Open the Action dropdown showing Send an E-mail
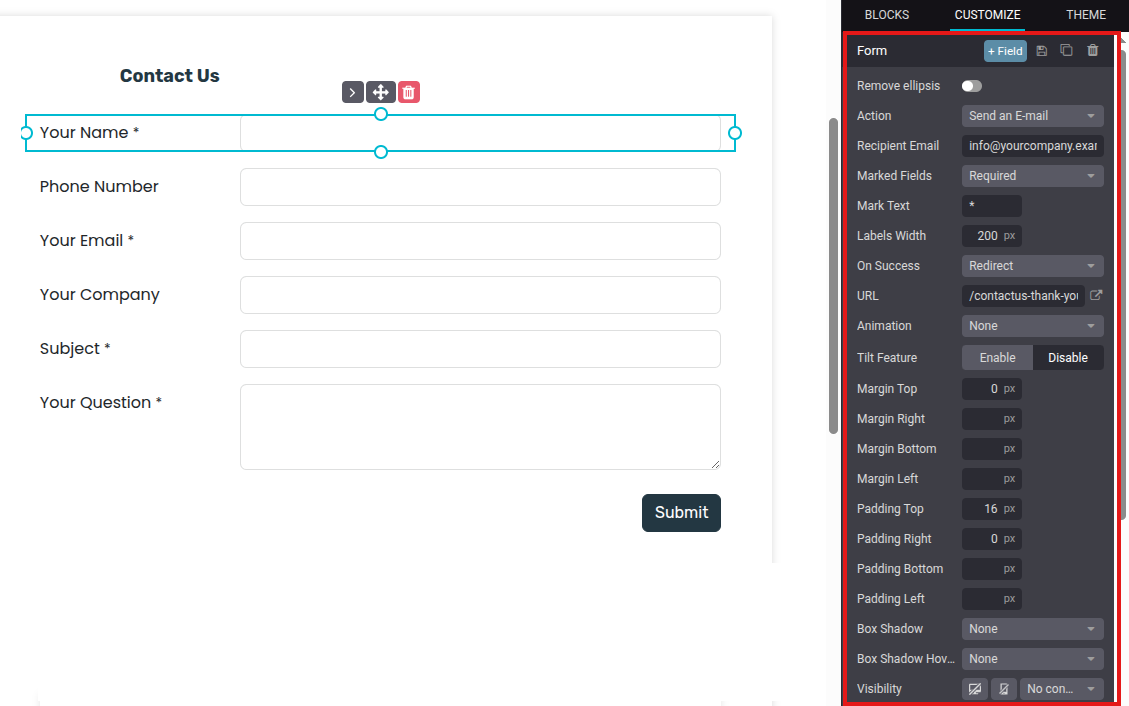 (x=1032, y=116)
